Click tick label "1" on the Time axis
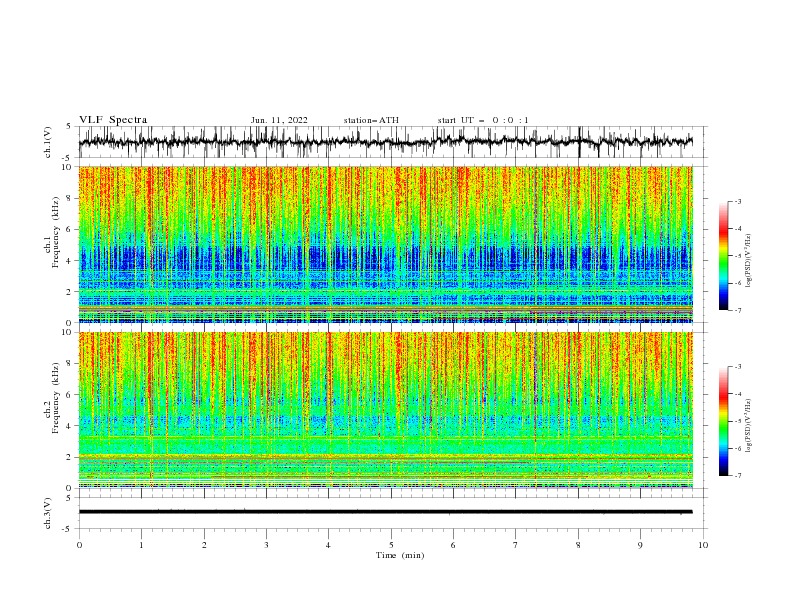 click(x=141, y=545)
